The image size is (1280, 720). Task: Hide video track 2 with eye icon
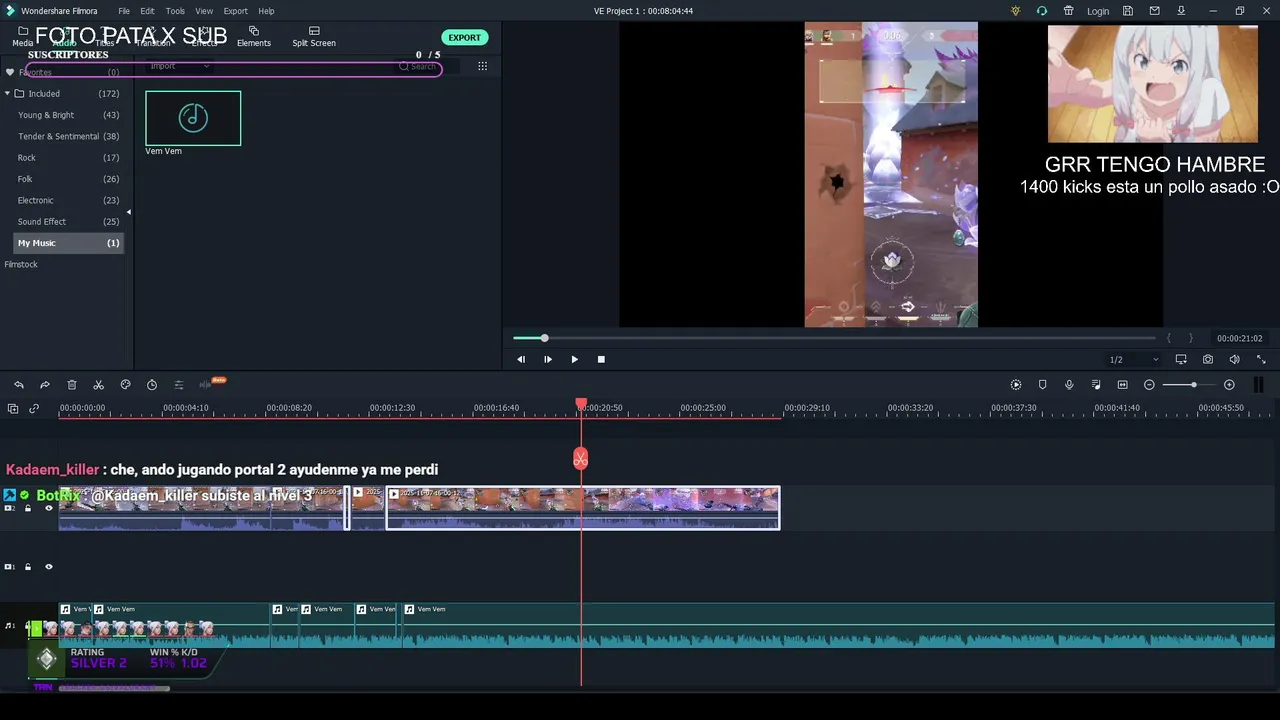[x=48, y=508]
